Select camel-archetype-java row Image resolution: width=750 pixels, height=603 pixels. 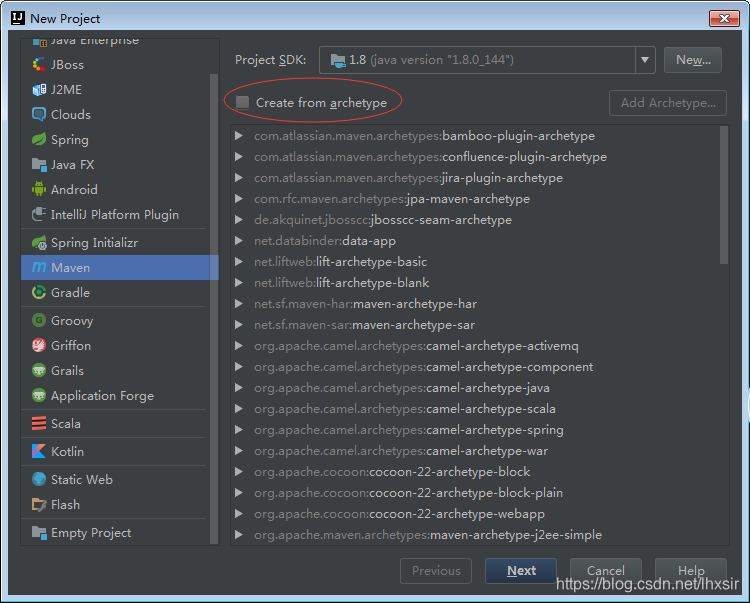pos(475,388)
